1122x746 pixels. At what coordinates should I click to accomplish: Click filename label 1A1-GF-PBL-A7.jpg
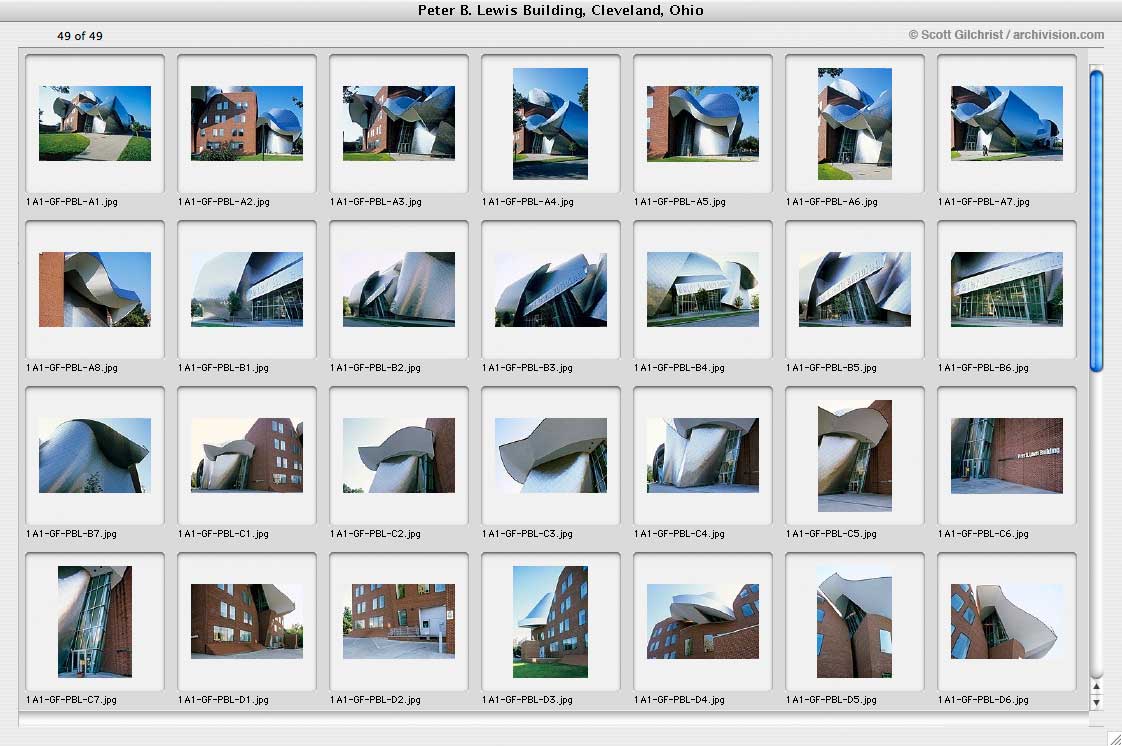click(x=983, y=202)
